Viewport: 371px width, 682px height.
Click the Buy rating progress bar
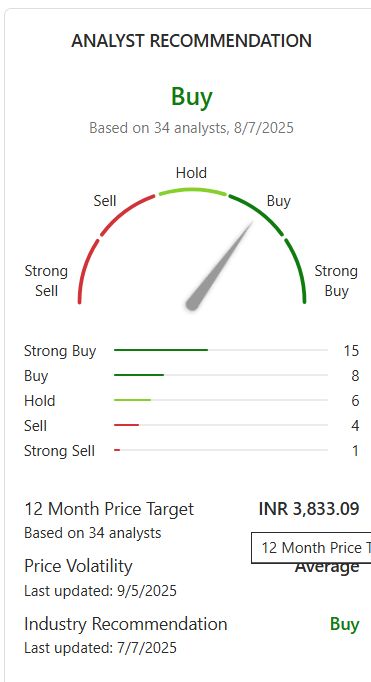221,375
